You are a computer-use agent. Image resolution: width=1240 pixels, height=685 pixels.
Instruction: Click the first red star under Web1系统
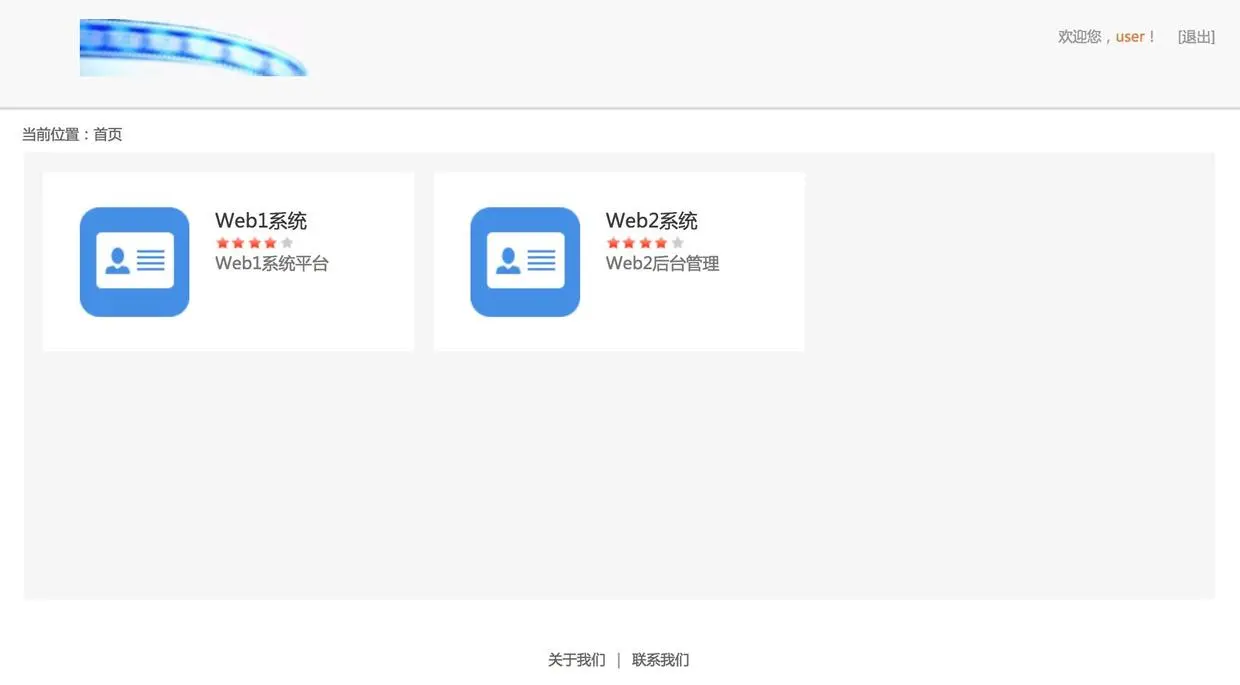pyautogui.click(x=222, y=241)
